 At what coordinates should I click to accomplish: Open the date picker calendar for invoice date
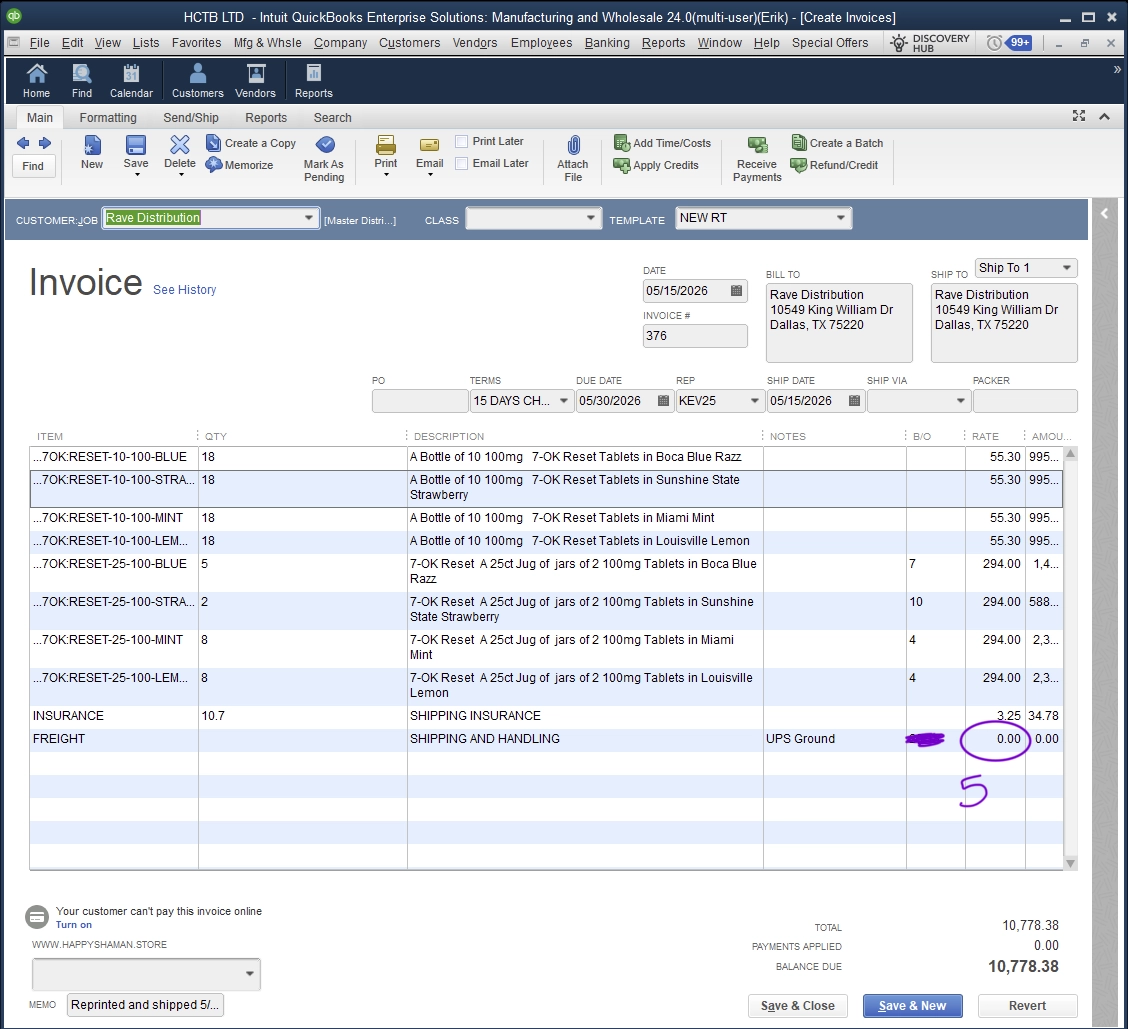(736, 291)
